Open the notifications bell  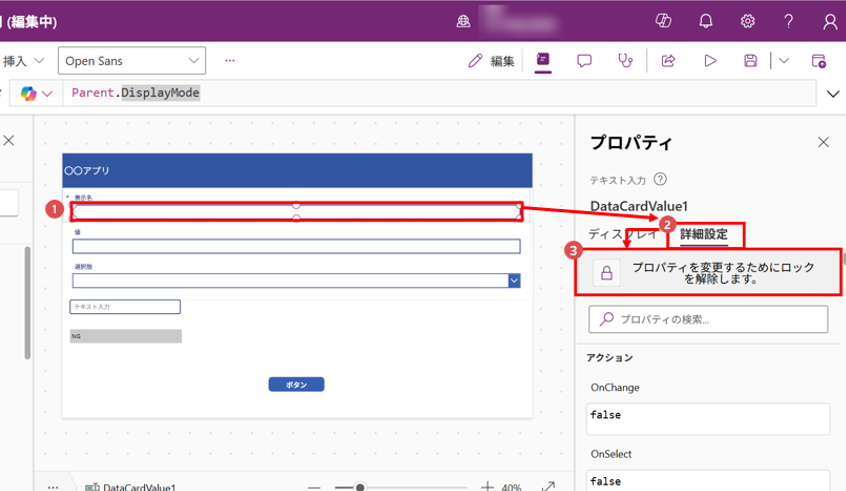tap(706, 21)
